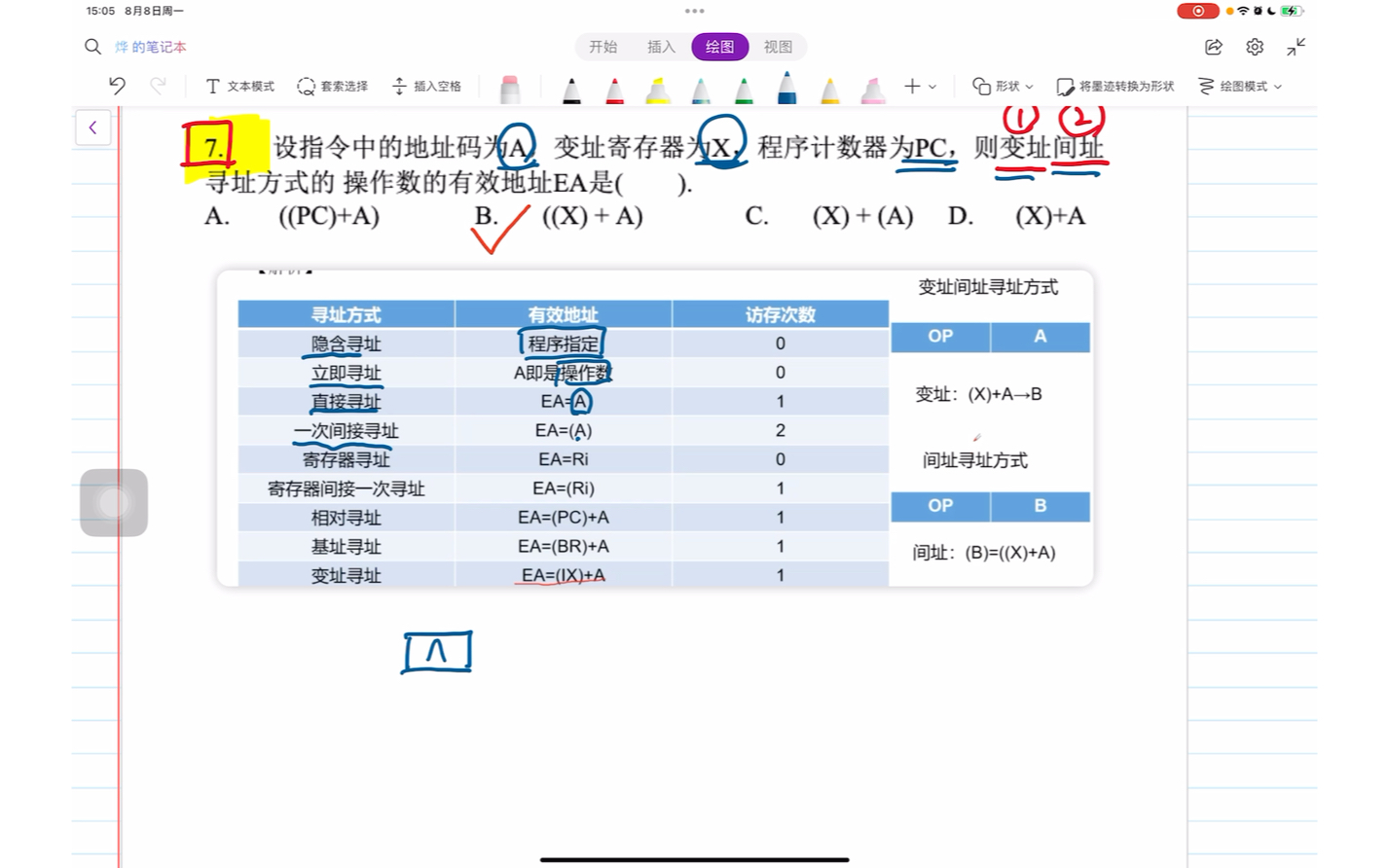Click the screen recording indicator

click(1198, 11)
